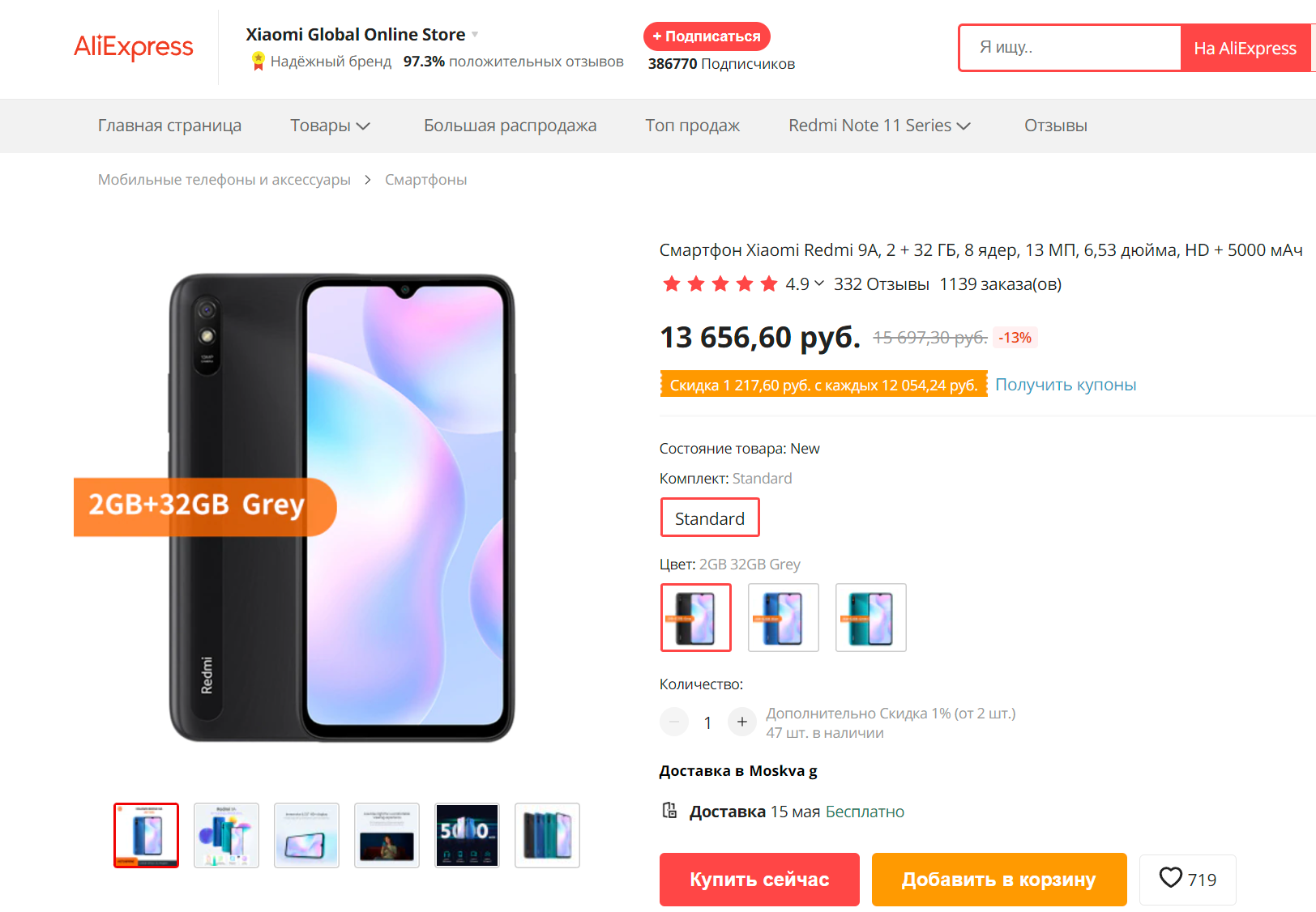The height and width of the screenshot is (912, 1316).
Task: Click the Купить сейчас button
Action: pos(759,880)
